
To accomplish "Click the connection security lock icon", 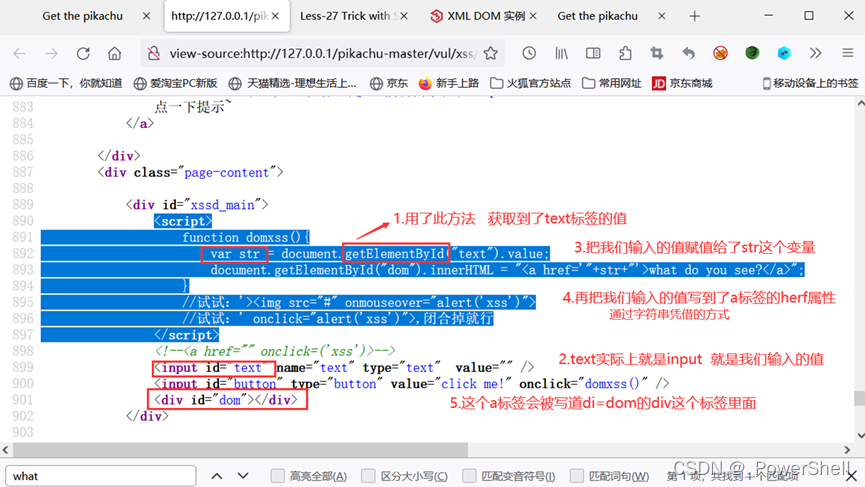I will pos(154,53).
